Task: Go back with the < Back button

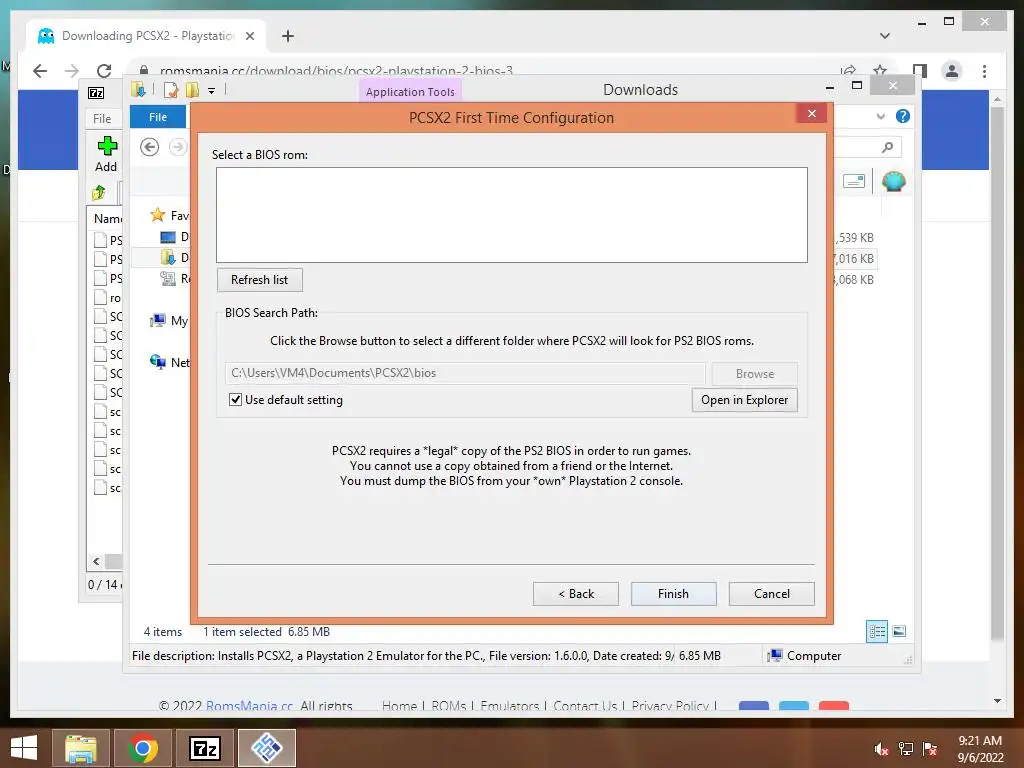Action: 575,594
